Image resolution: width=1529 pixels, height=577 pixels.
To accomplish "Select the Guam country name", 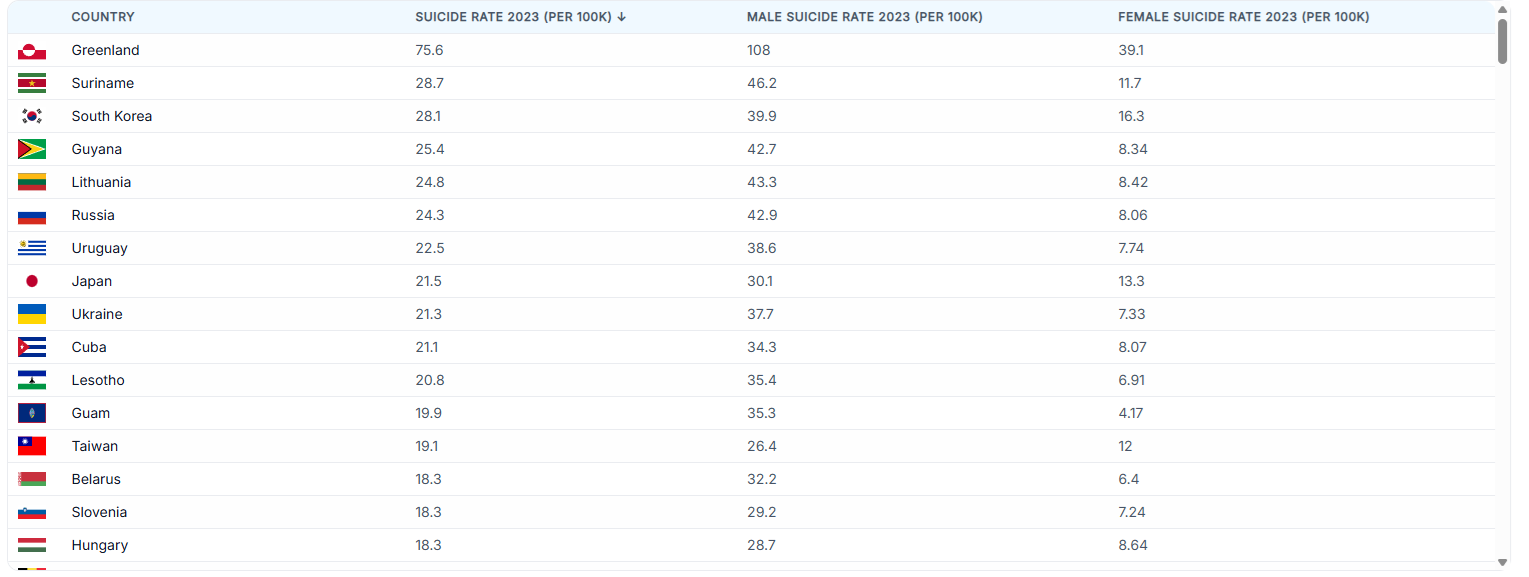I will (91, 413).
